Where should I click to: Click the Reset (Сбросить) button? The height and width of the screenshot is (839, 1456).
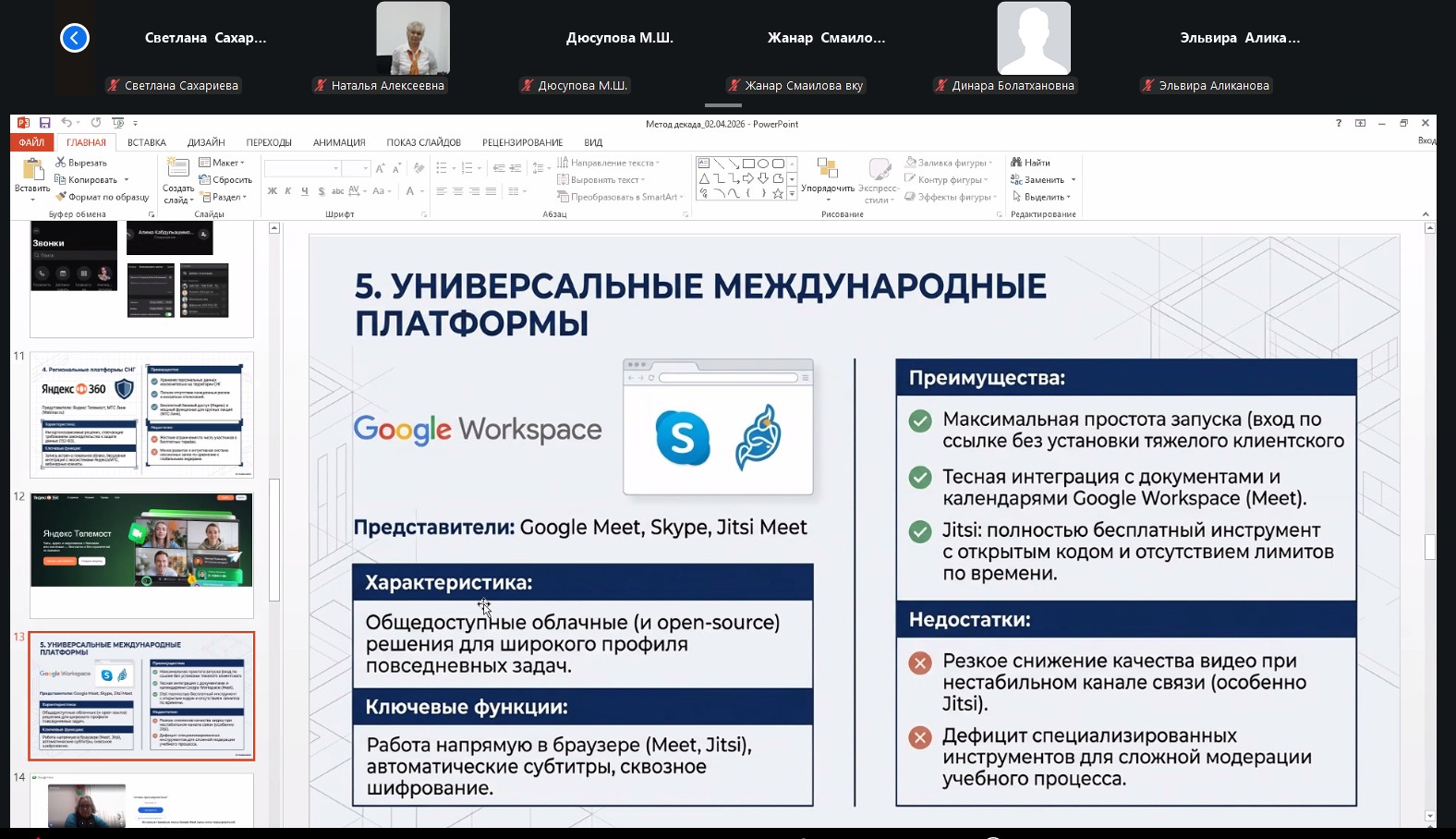(226, 180)
